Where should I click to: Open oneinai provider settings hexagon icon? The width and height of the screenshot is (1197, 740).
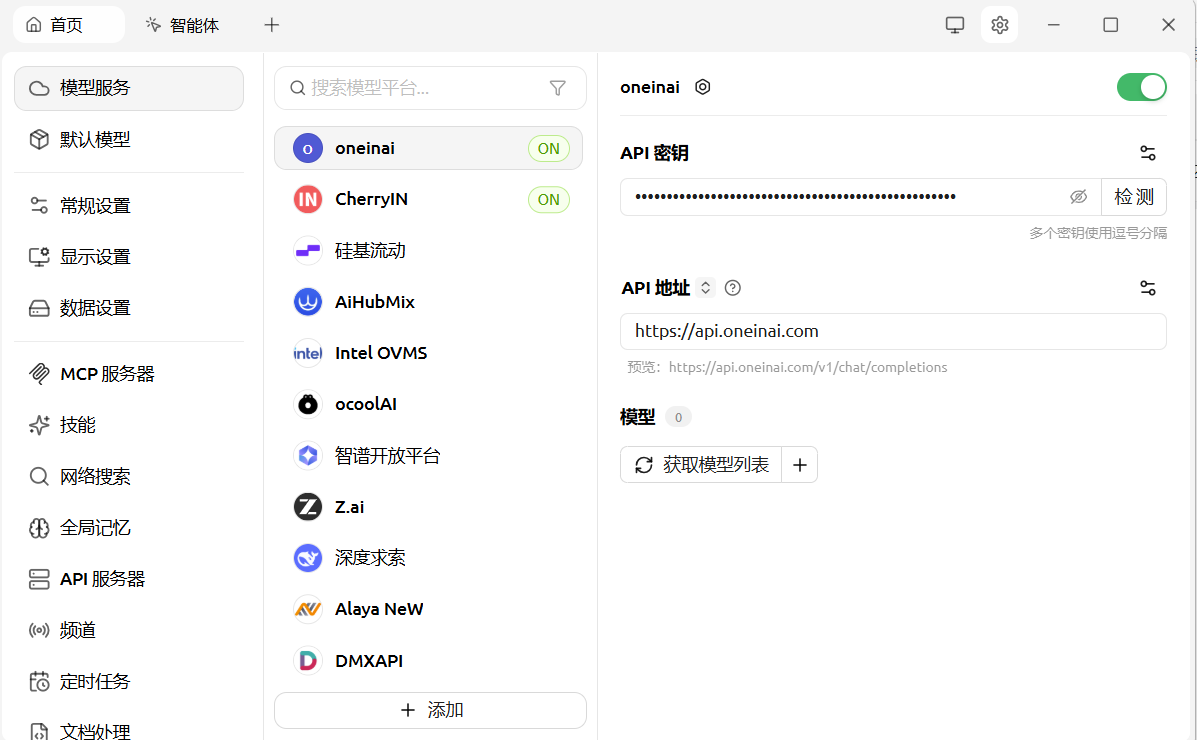click(x=702, y=87)
